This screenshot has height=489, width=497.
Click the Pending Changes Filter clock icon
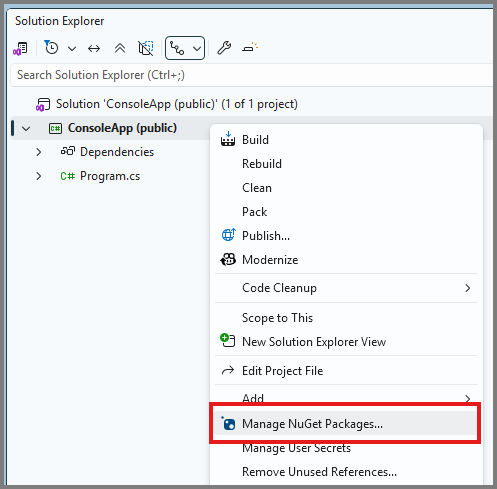[51, 48]
